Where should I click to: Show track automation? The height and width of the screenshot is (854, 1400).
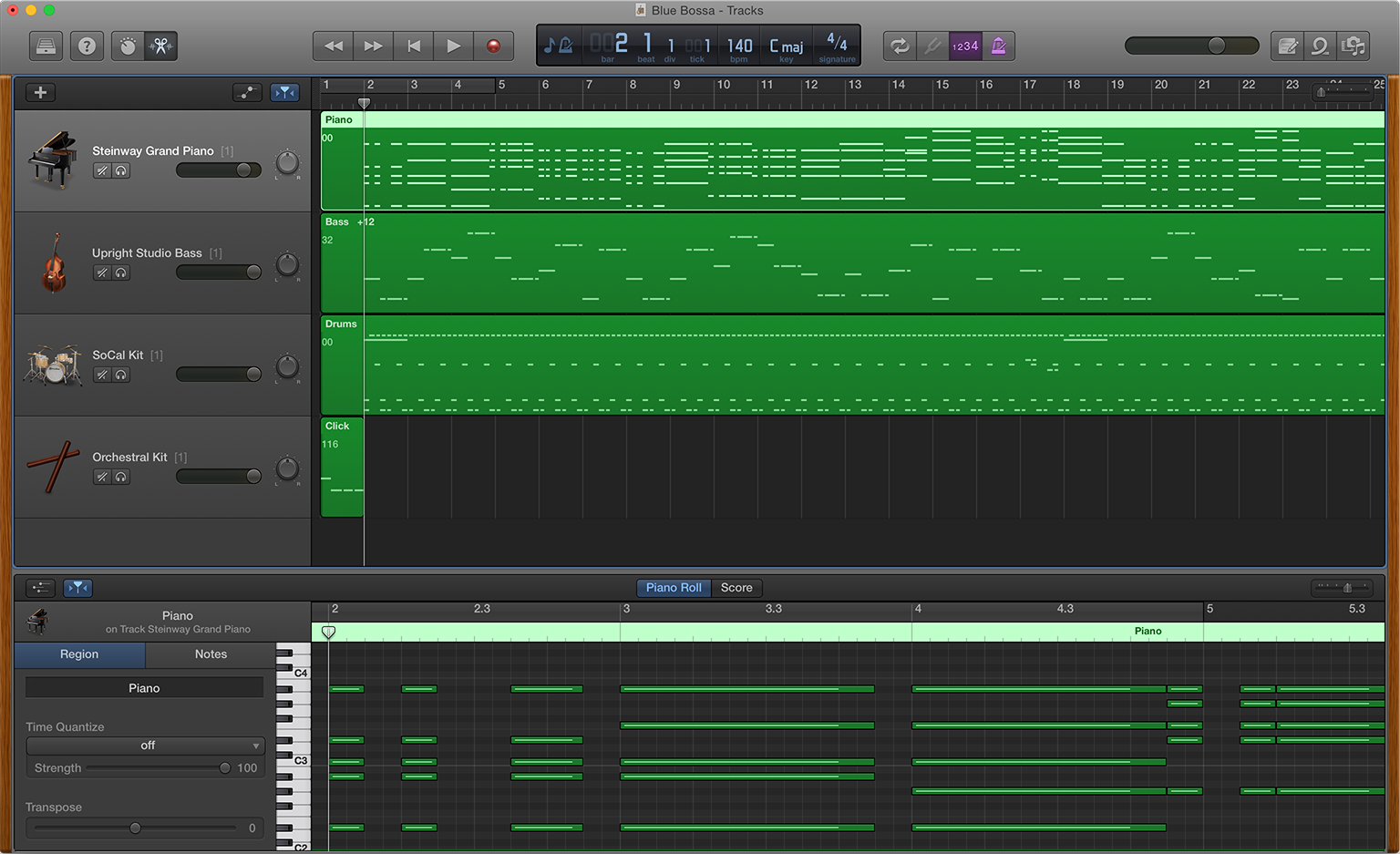[x=247, y=92]
